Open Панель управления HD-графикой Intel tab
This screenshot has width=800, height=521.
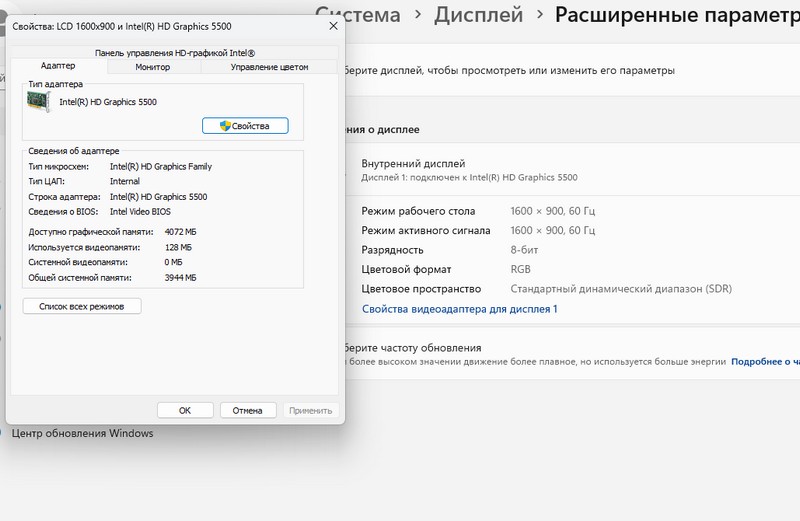(174, 52)
